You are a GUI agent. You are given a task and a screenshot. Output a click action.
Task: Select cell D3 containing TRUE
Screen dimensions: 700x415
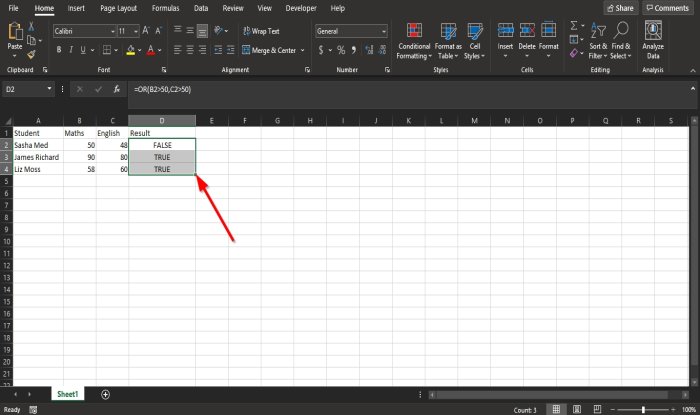tap(162, 157)
